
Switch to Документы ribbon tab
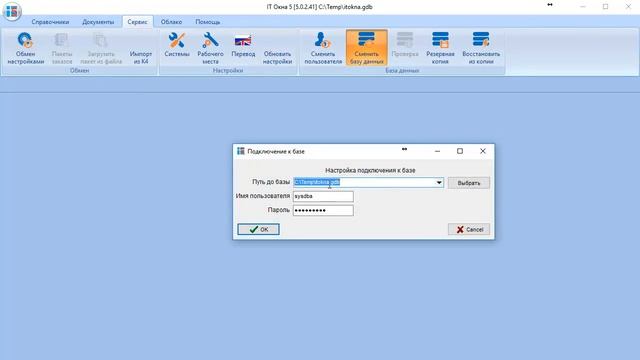[x=98, y=22]
